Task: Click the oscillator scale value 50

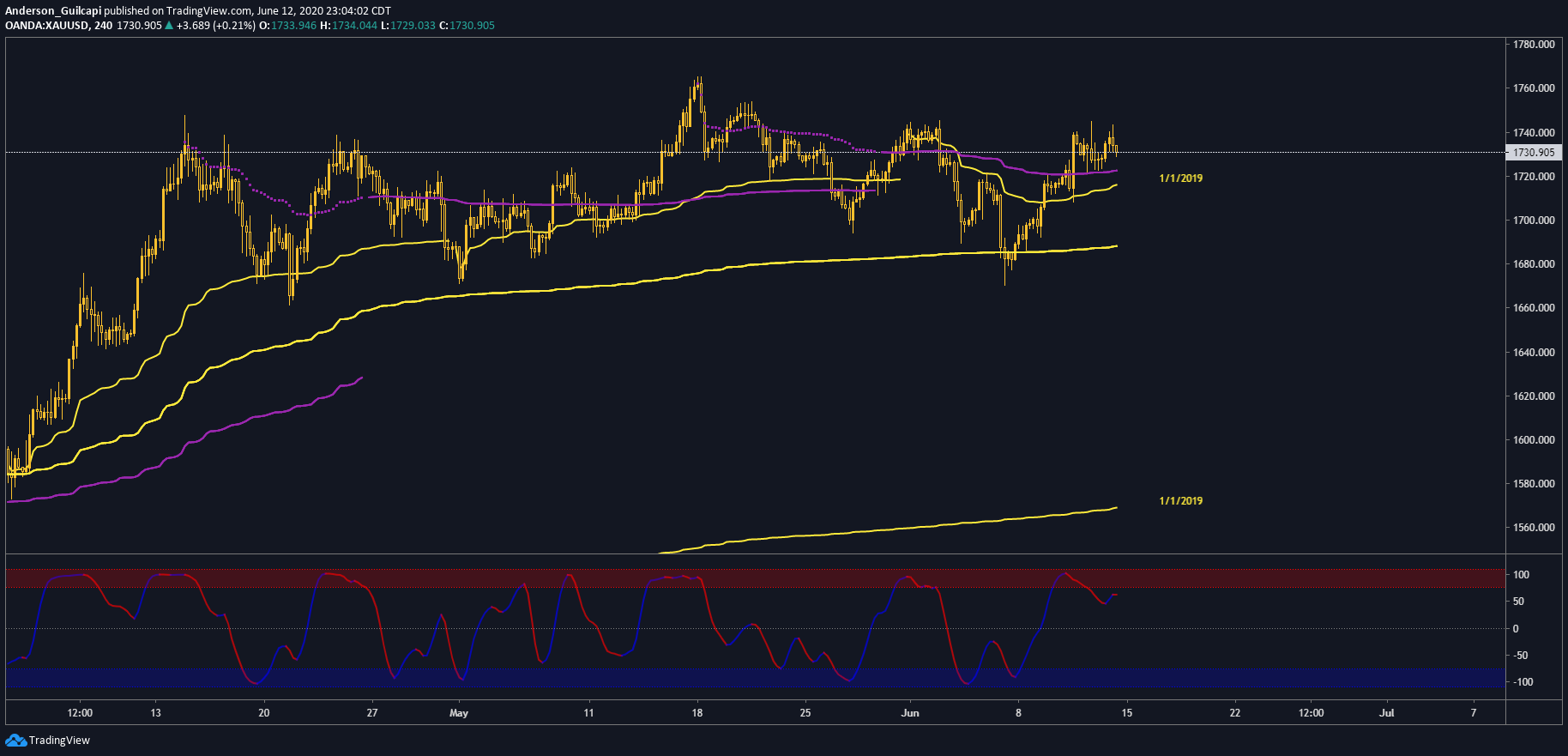Action: click(1518, 602)
